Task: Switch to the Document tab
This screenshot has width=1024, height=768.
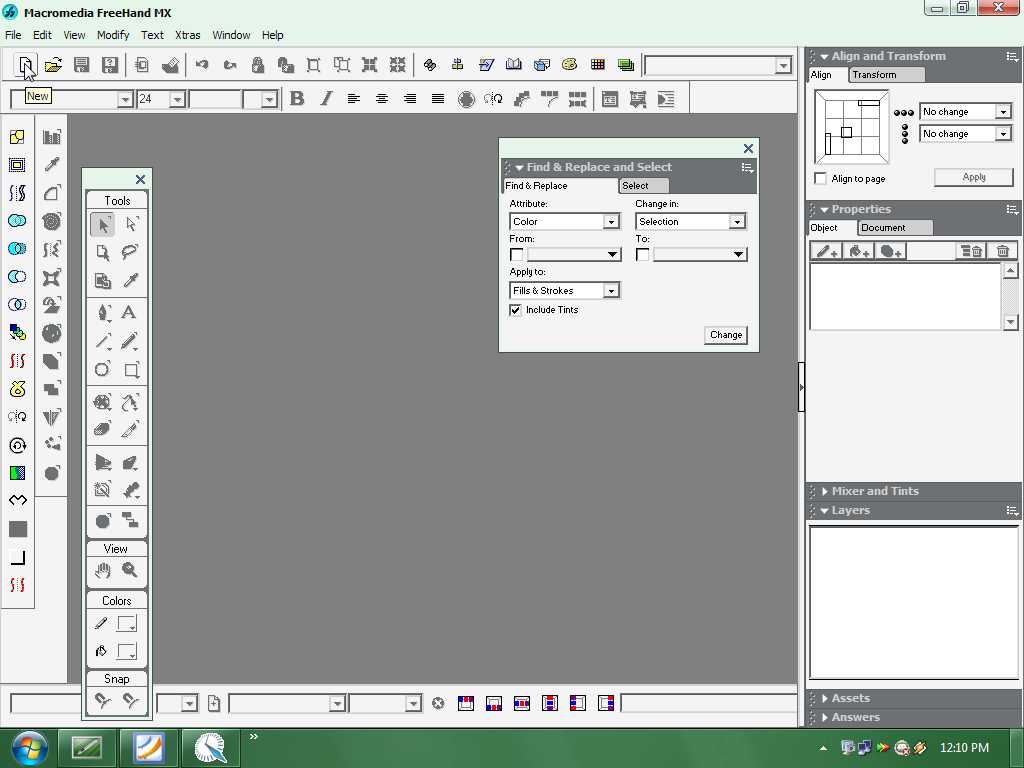Action: [x=895, y=227]
